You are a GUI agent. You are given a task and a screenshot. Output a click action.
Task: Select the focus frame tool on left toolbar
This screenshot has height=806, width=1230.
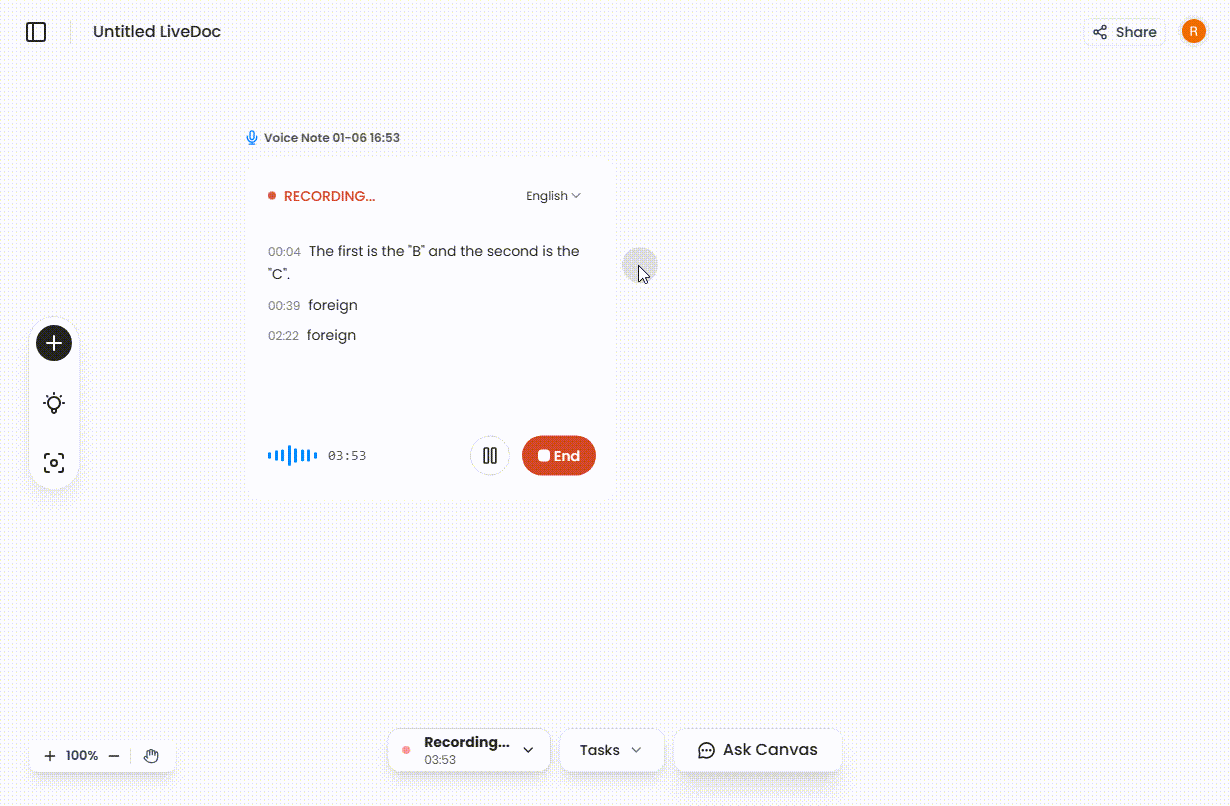[x=53, y=462]
